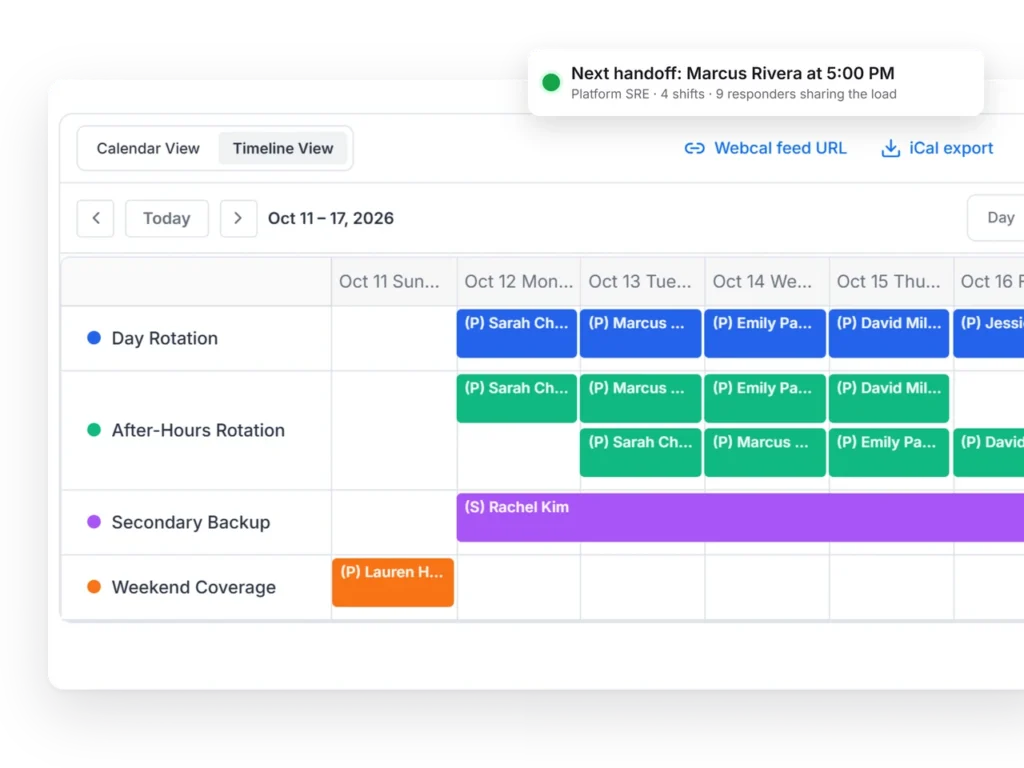Click the purple Secondary Backup color dot
The width and height of the screenshot is (1024, 768).
94,522
